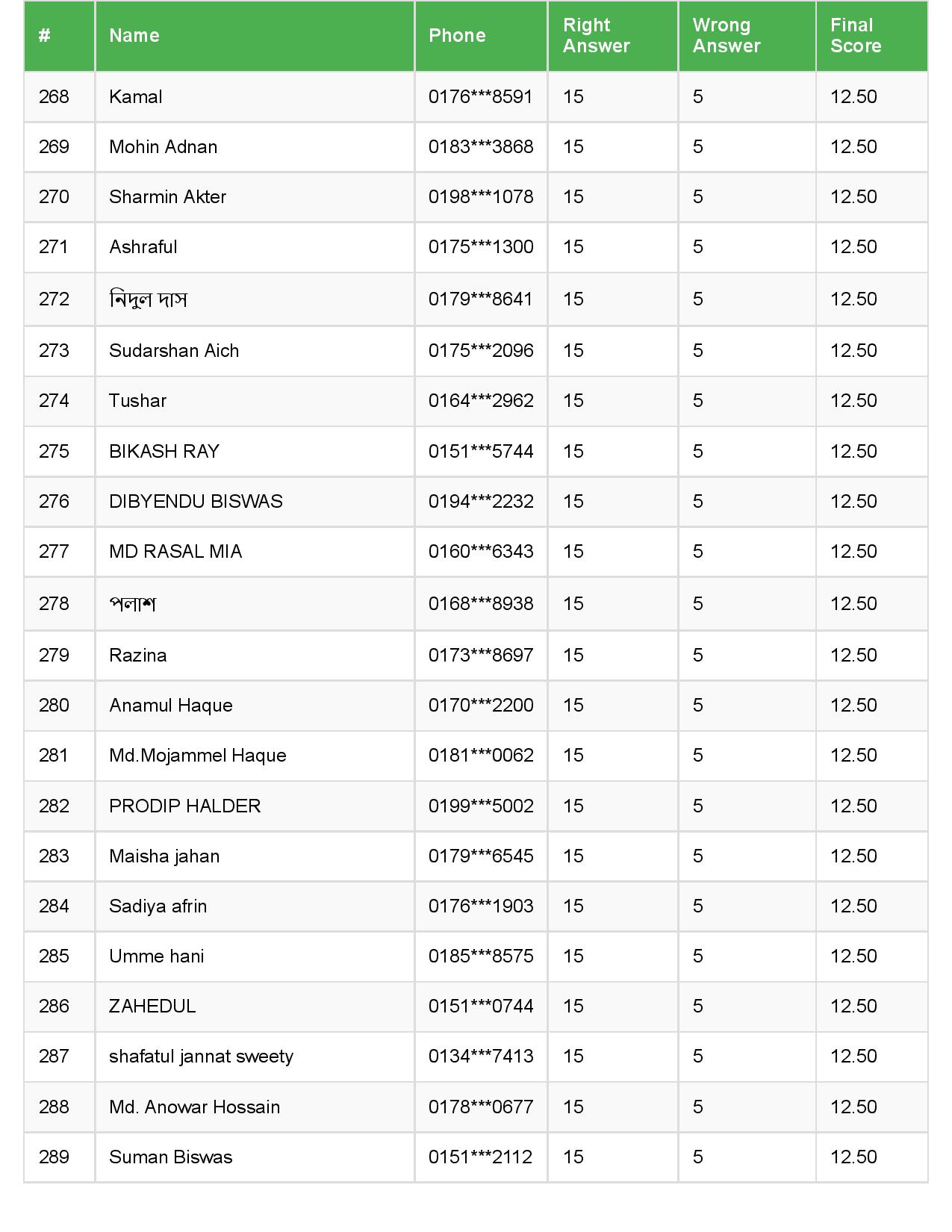
Task: Click the Right Answer column header
Action: pos(596,36)
